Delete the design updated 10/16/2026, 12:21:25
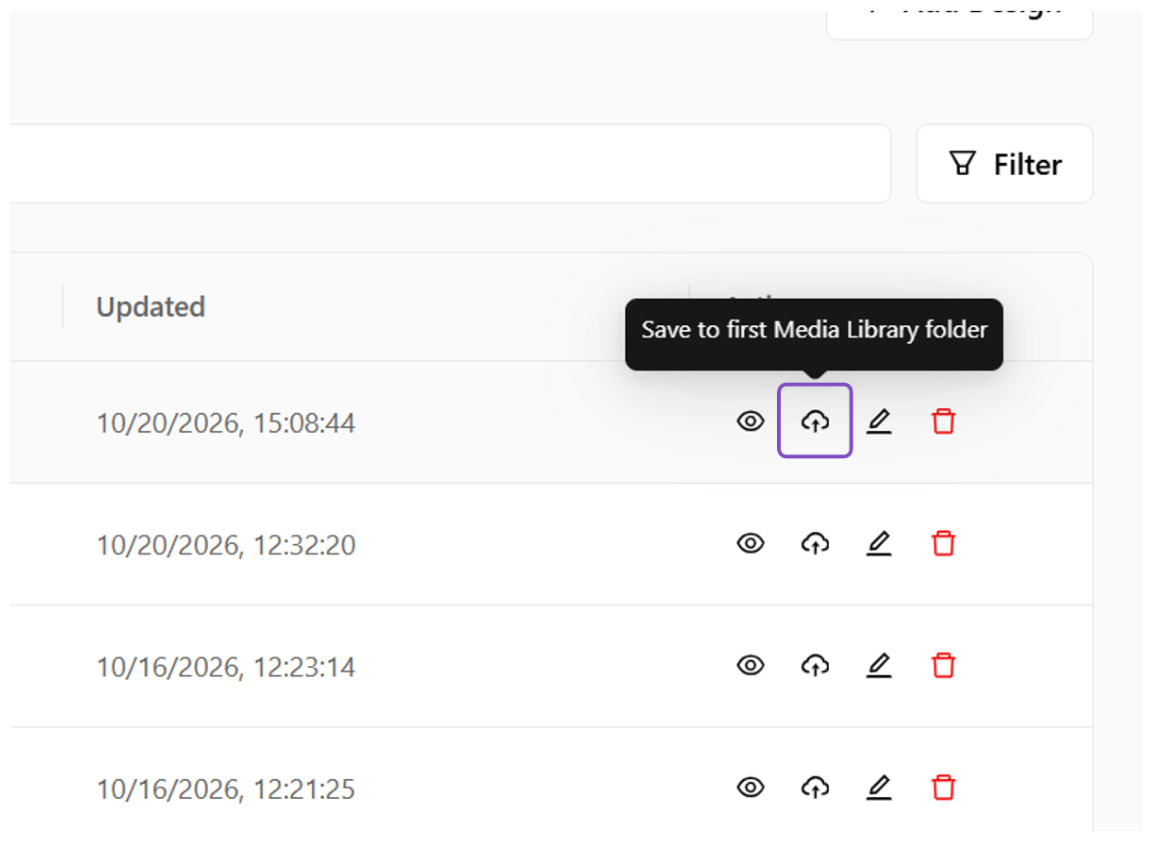This screenshot has width=1152, height=841. point(943,787)
